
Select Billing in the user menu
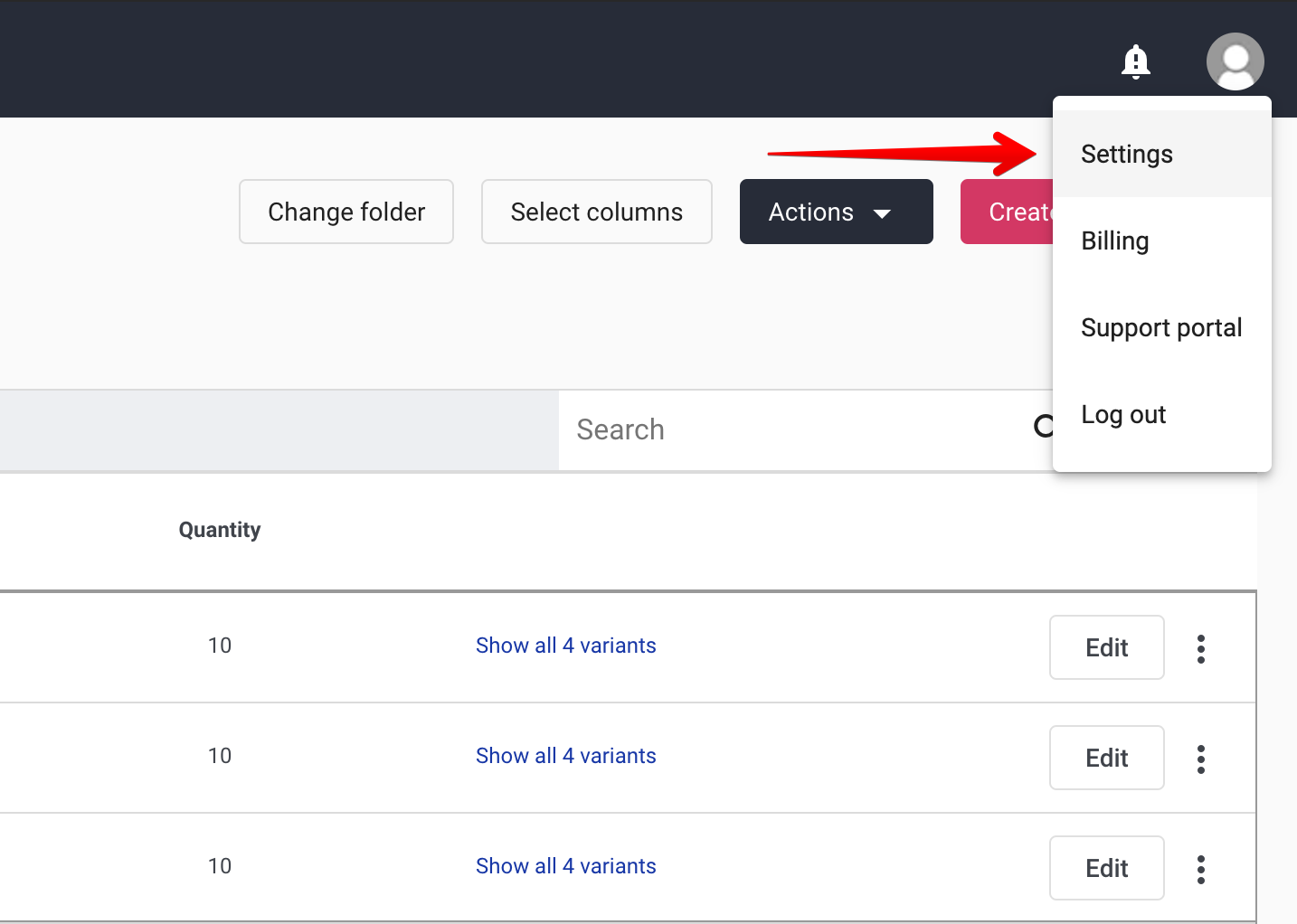(1162, 240)
